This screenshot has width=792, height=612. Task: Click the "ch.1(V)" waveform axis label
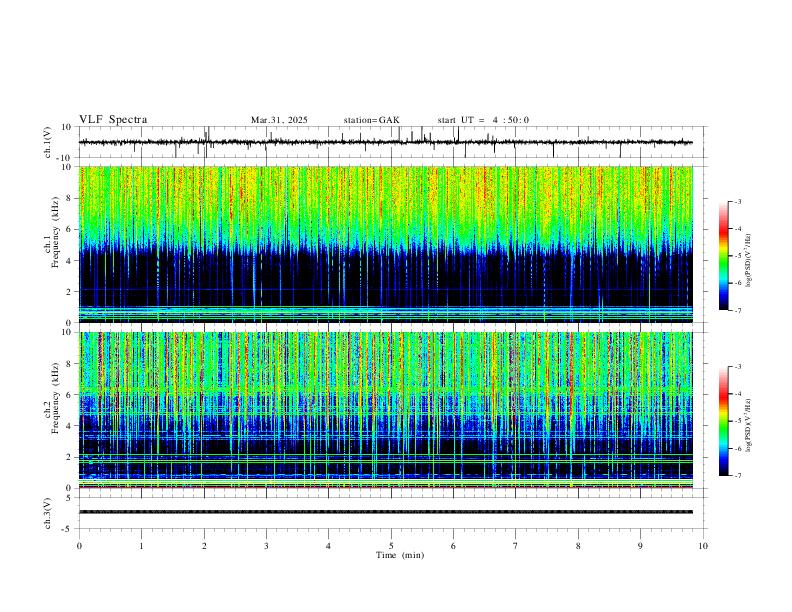pyautogui.click(x=48, y=142)
